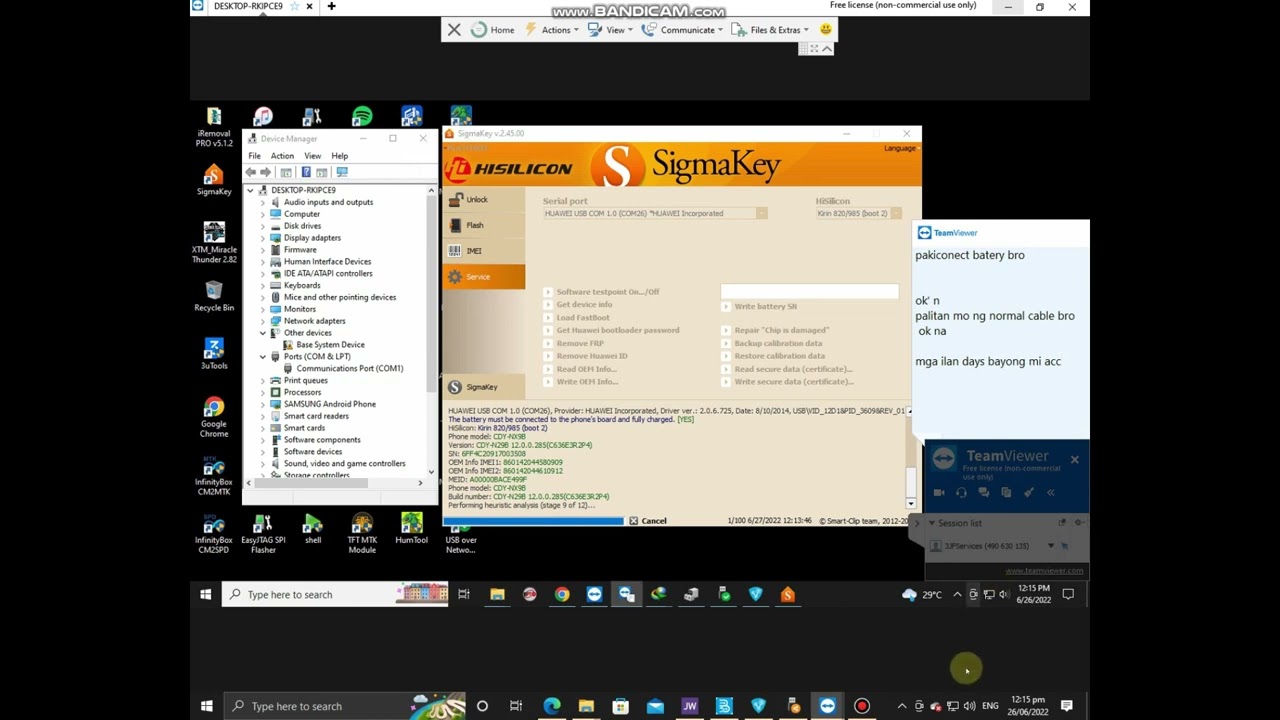Open the InfinityBox CM2MTK desktop icon

pyautogui.click(x=214, y=476)
